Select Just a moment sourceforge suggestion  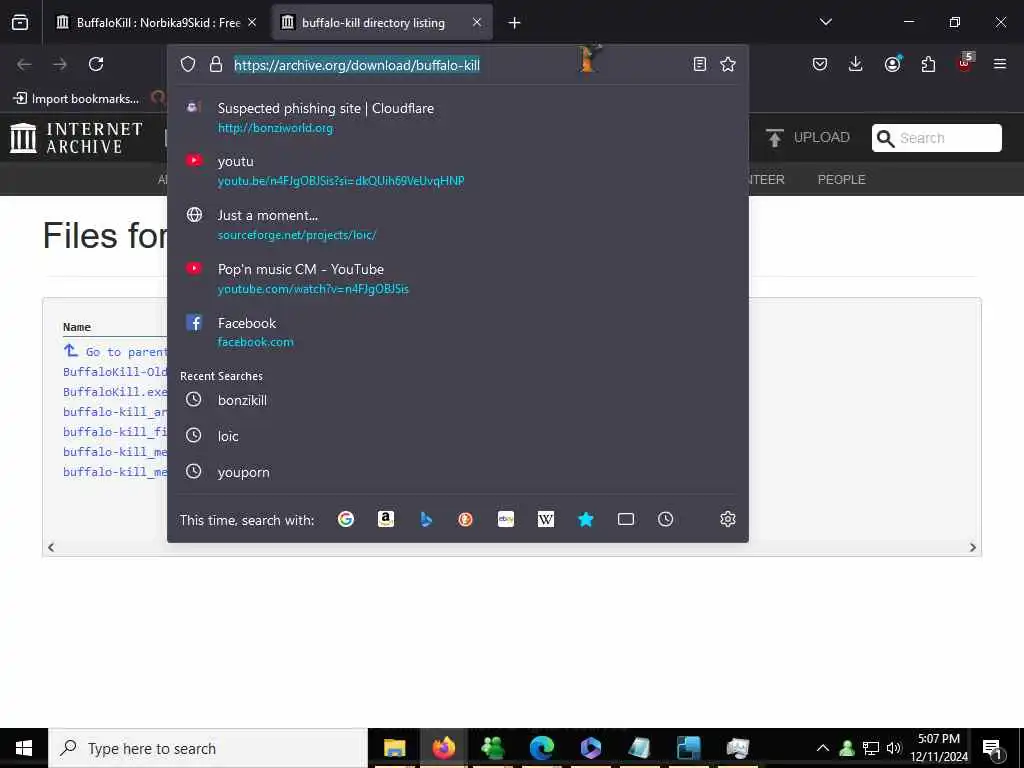[x=457, y=225]
